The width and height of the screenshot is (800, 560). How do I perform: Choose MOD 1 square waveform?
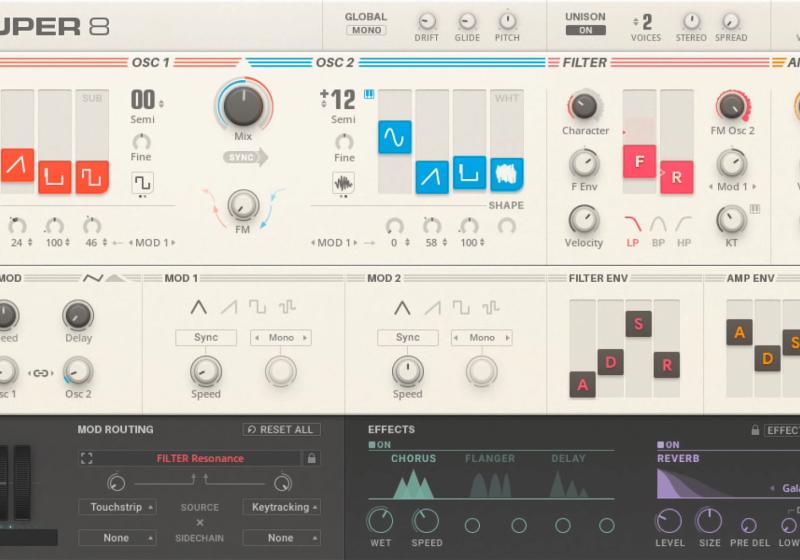tap(257, 307)
